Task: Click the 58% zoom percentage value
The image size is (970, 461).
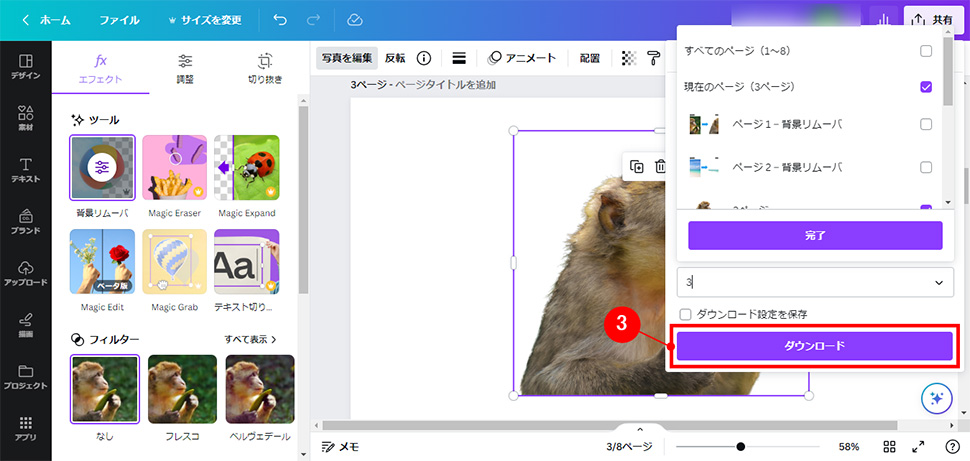Action: [x=849, y=447]
